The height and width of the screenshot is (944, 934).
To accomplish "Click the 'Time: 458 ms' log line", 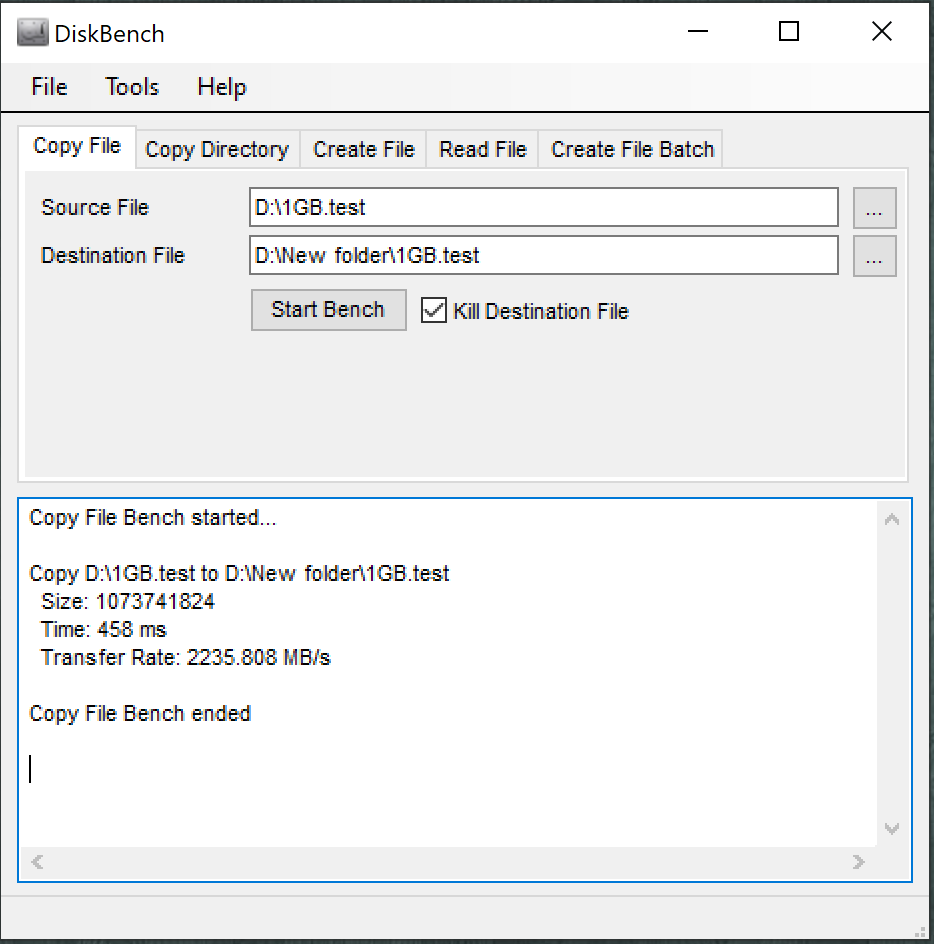I will pyautogui.click(x=104, y=630).
